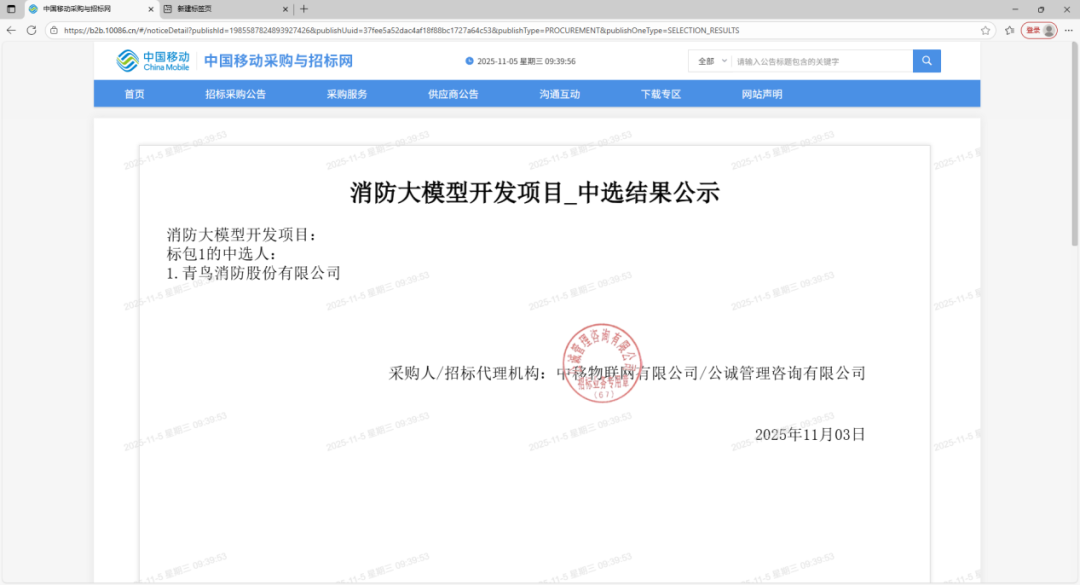Click the site info lock icon

54,30
